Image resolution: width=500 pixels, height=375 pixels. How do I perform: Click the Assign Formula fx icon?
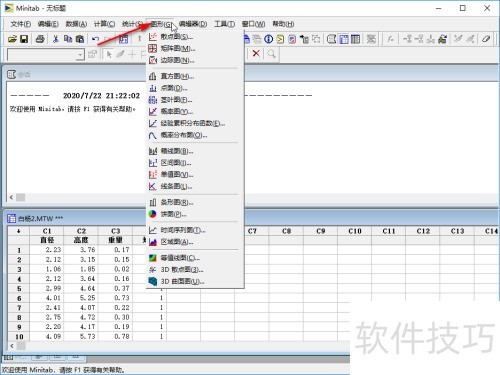pos(390,39)
